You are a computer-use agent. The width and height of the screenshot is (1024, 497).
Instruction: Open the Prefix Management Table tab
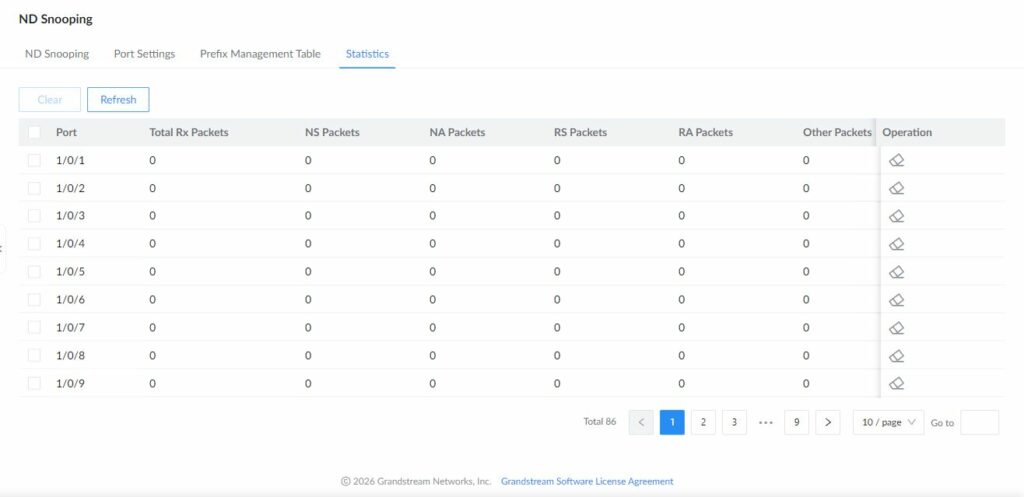click(x=260, y=54)
